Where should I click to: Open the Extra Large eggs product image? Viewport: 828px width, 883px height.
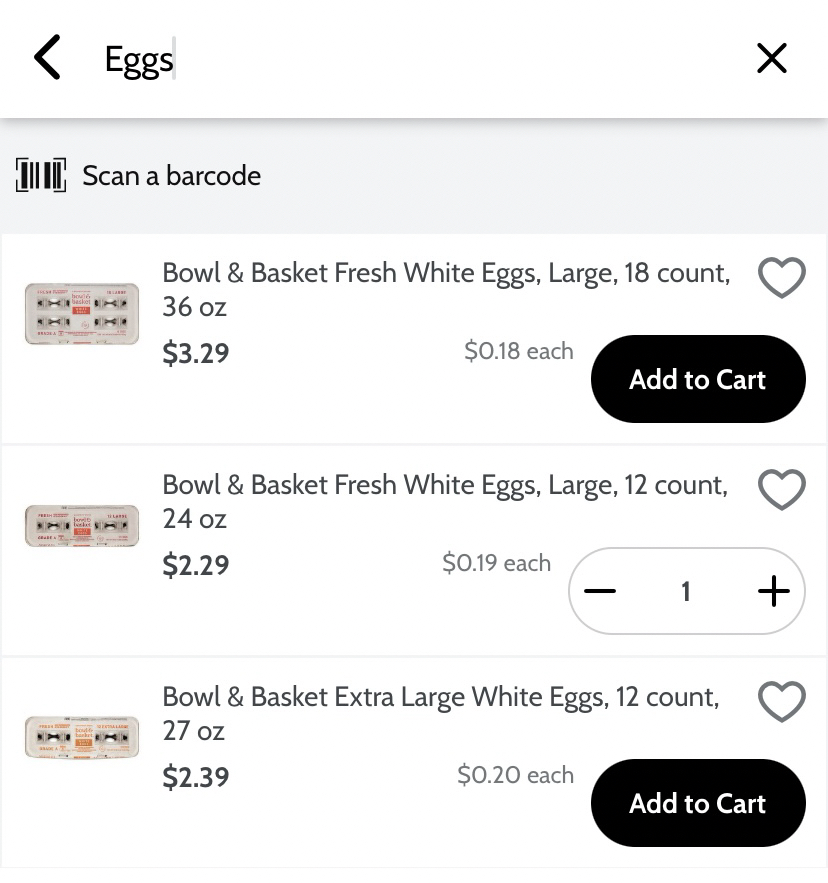tap(82, 737)
